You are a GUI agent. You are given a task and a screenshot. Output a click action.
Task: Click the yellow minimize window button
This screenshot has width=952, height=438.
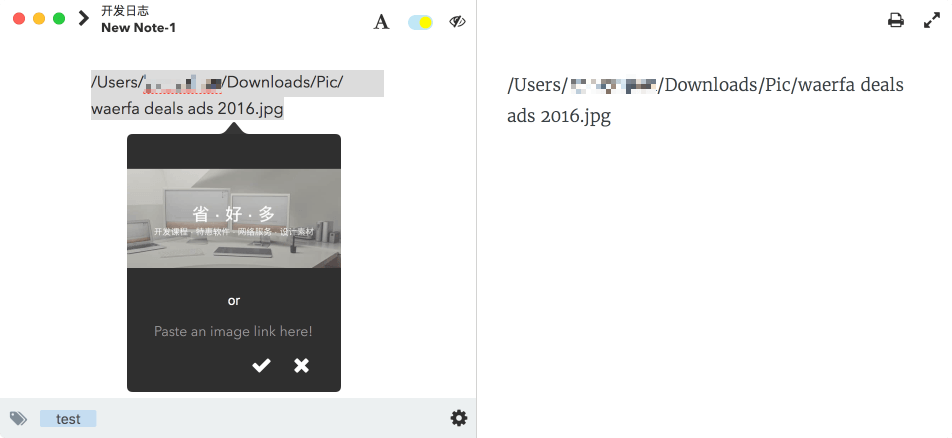(x=39, y=18)
